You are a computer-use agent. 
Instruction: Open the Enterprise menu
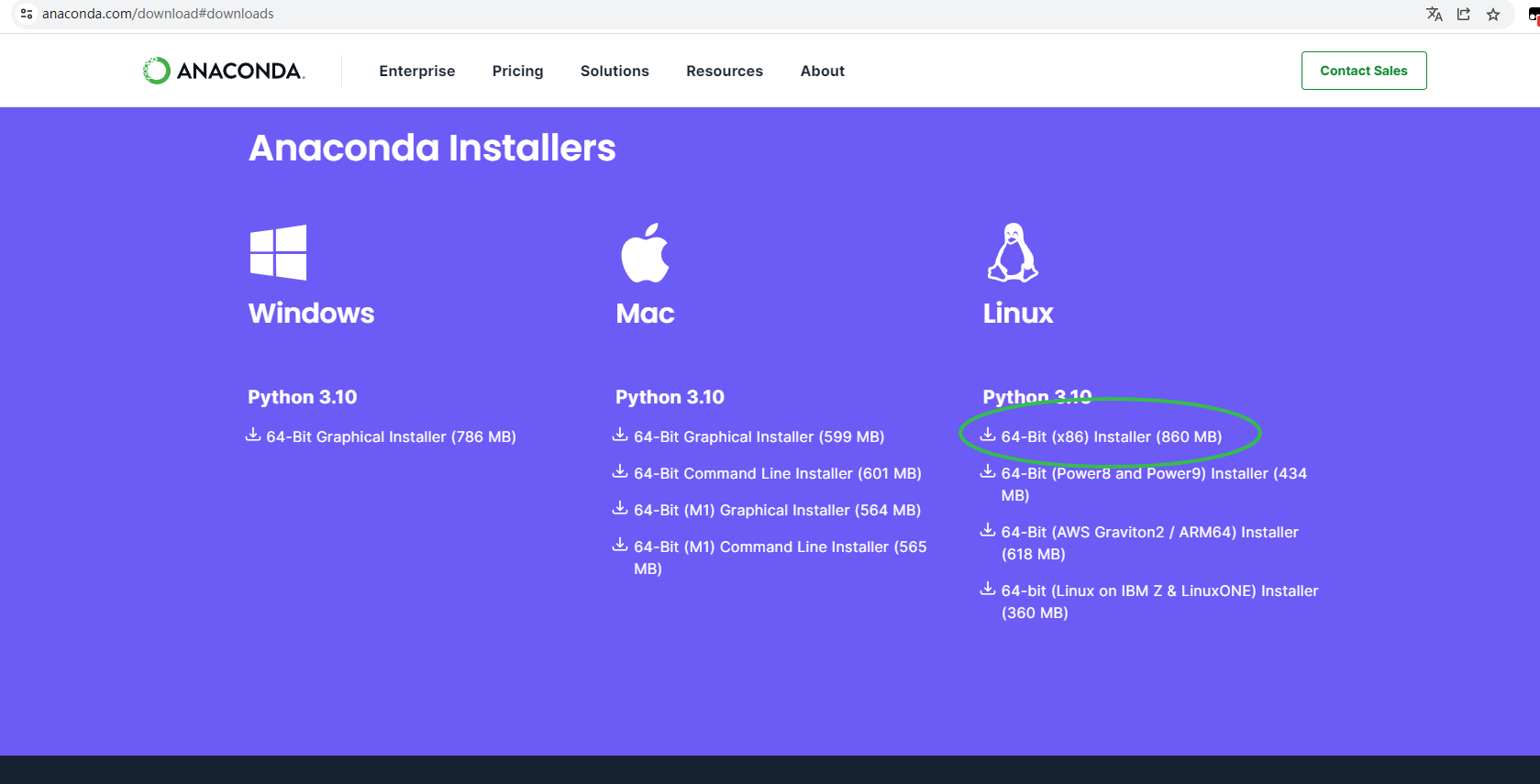417,71
